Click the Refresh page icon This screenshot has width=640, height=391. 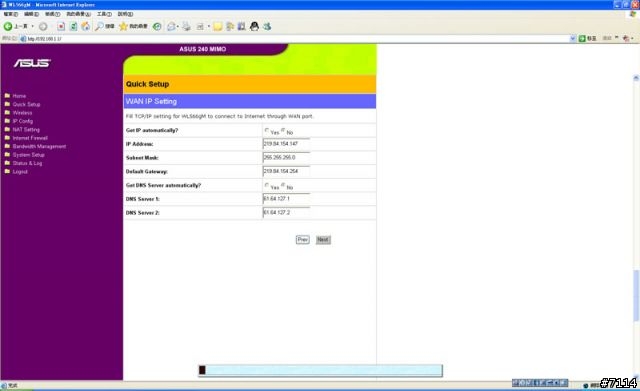73,27
